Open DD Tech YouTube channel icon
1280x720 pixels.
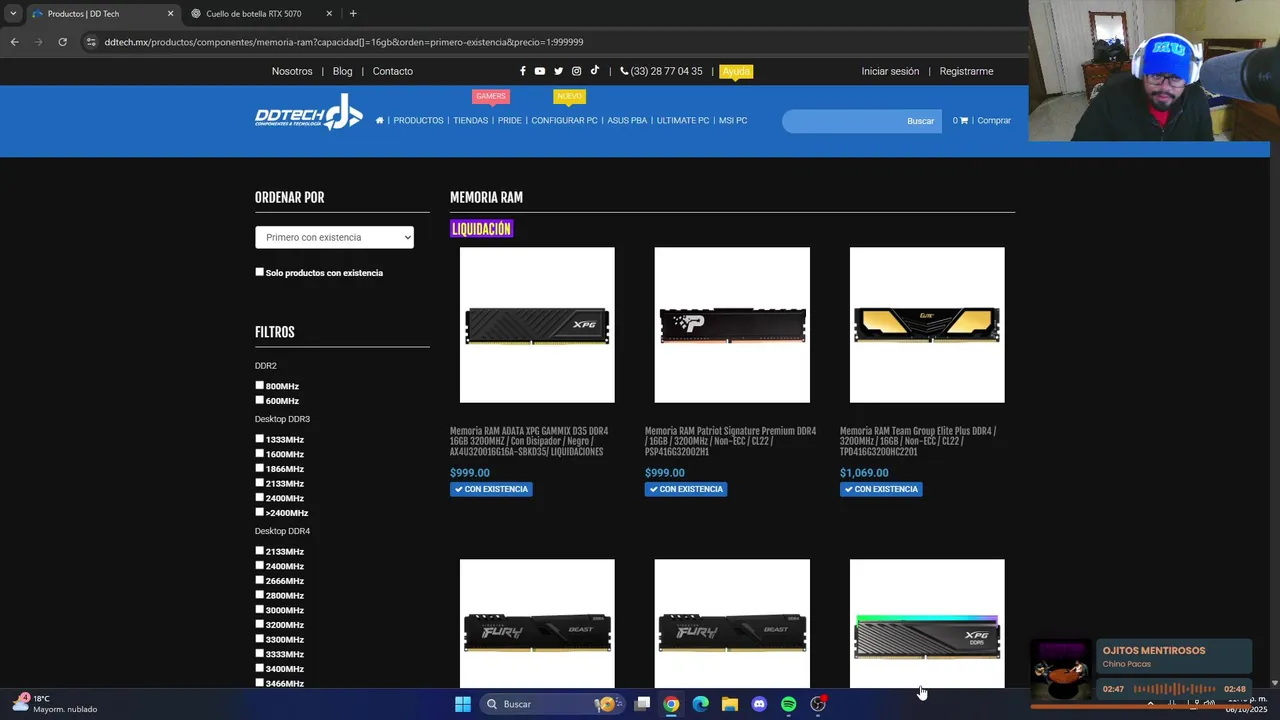click(540, 71)
